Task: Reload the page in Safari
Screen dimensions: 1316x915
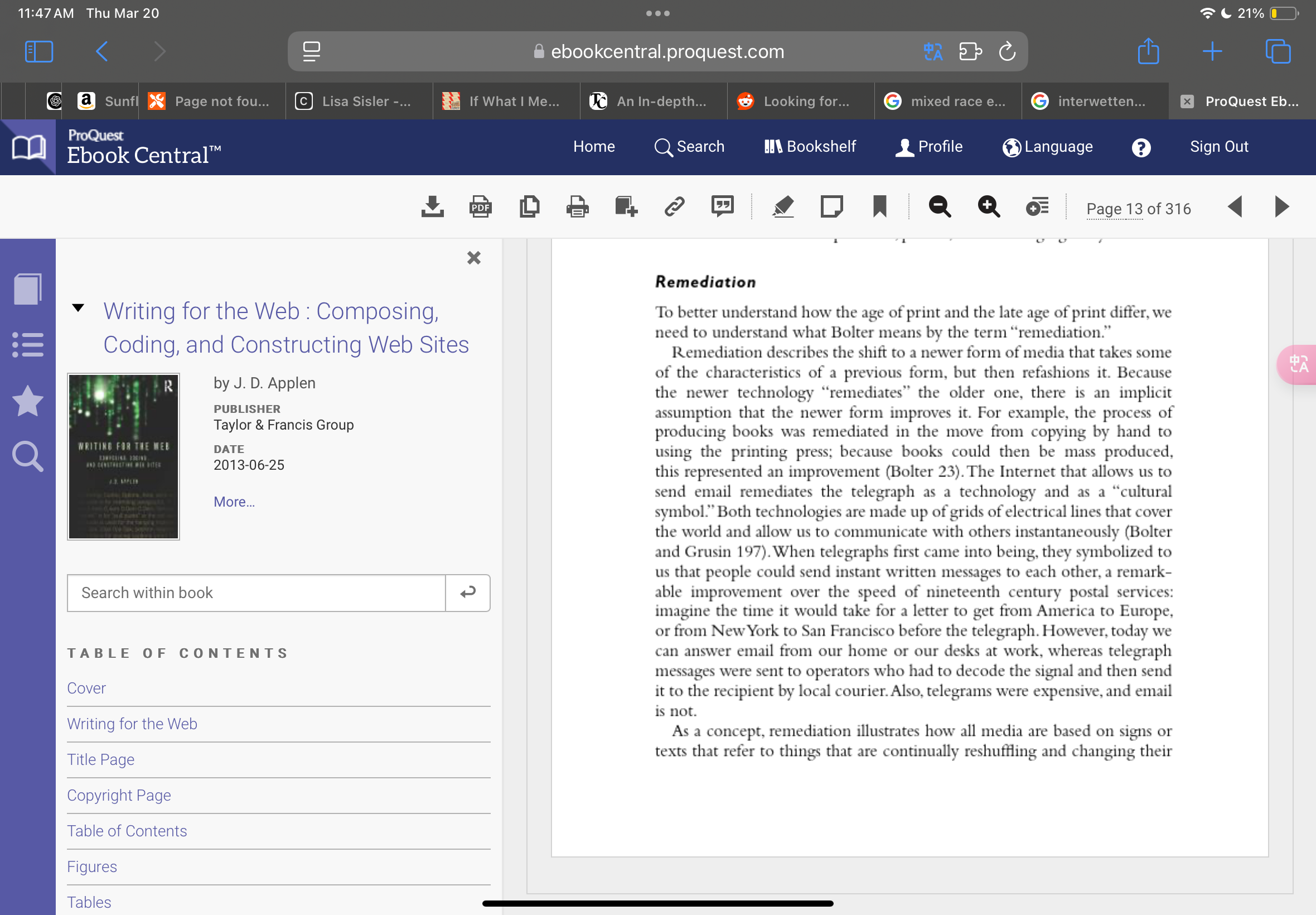Action: coord(1007,51)
